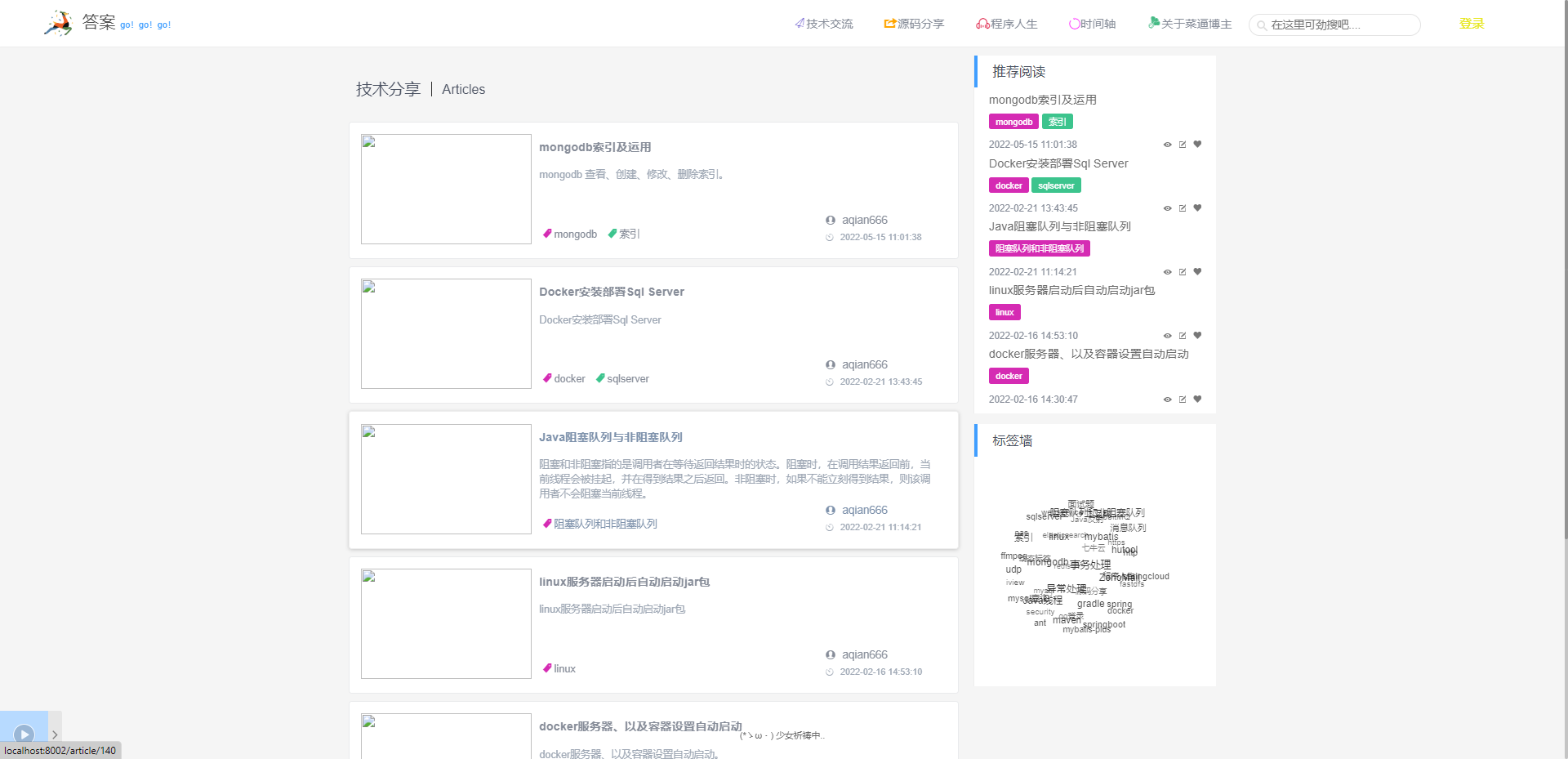Click the comment icon for the 2022-05-15 entry

click(1183, 145)
